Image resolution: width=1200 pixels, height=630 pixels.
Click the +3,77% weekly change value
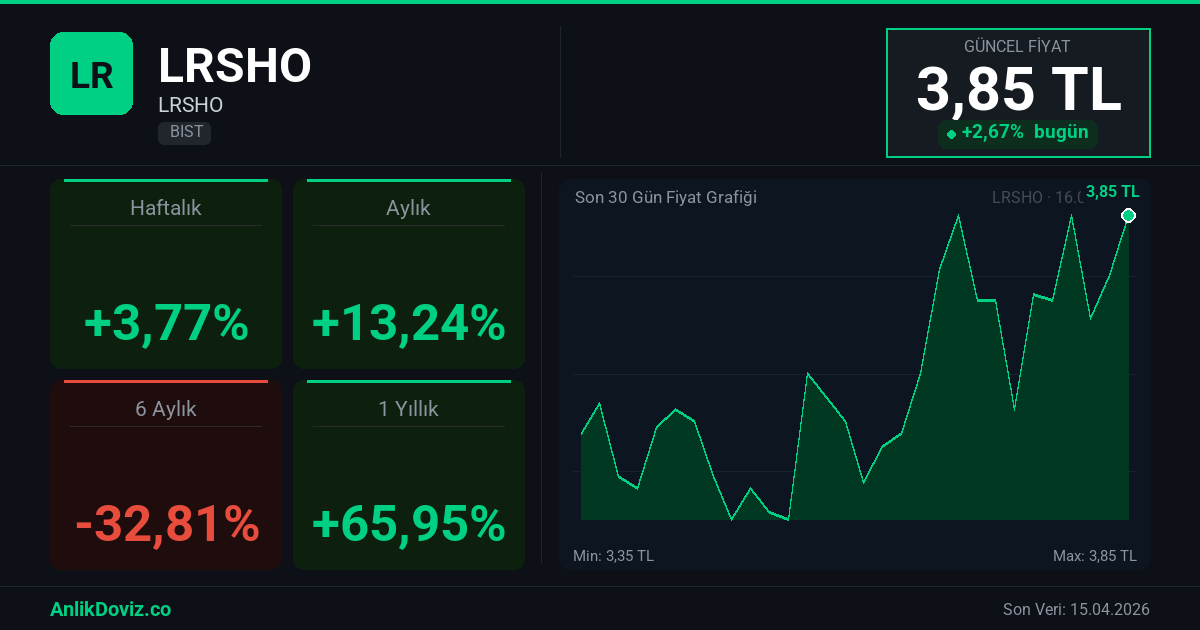click(x=166, y=323)
